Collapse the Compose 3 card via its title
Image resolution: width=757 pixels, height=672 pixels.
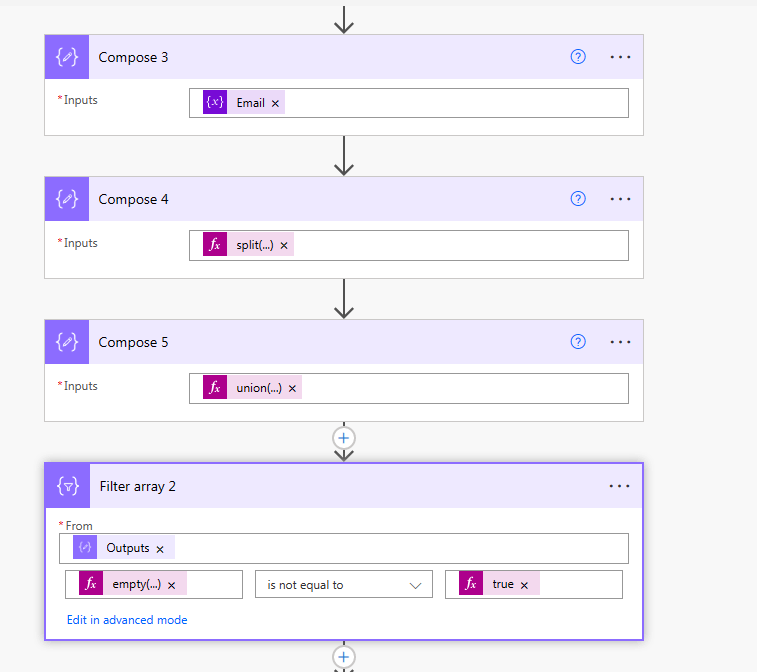click(x=133, y=57)
